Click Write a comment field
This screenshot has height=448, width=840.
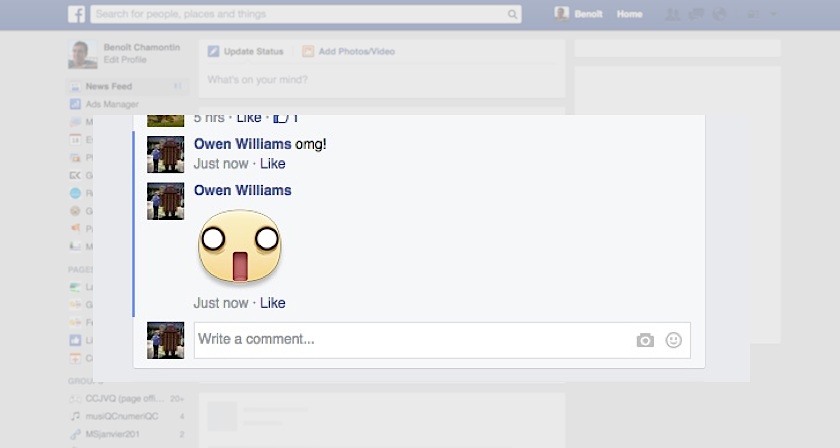[442, 340]
